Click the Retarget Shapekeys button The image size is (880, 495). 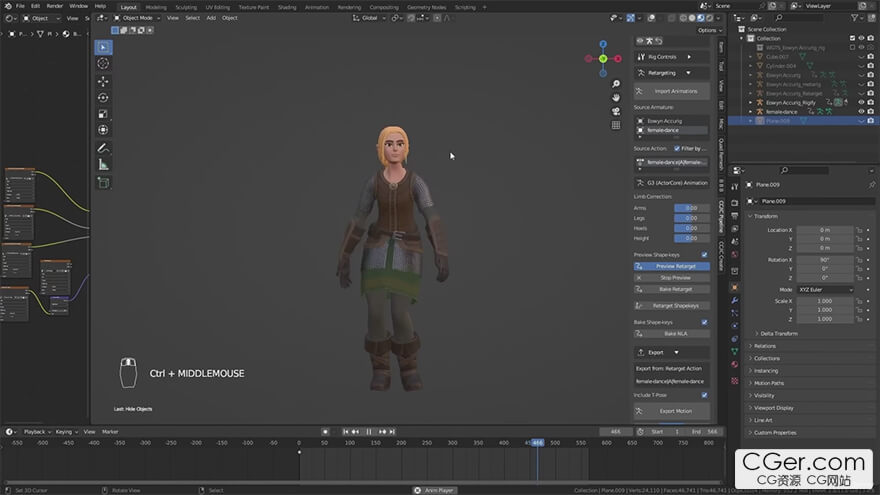point(672,306)
